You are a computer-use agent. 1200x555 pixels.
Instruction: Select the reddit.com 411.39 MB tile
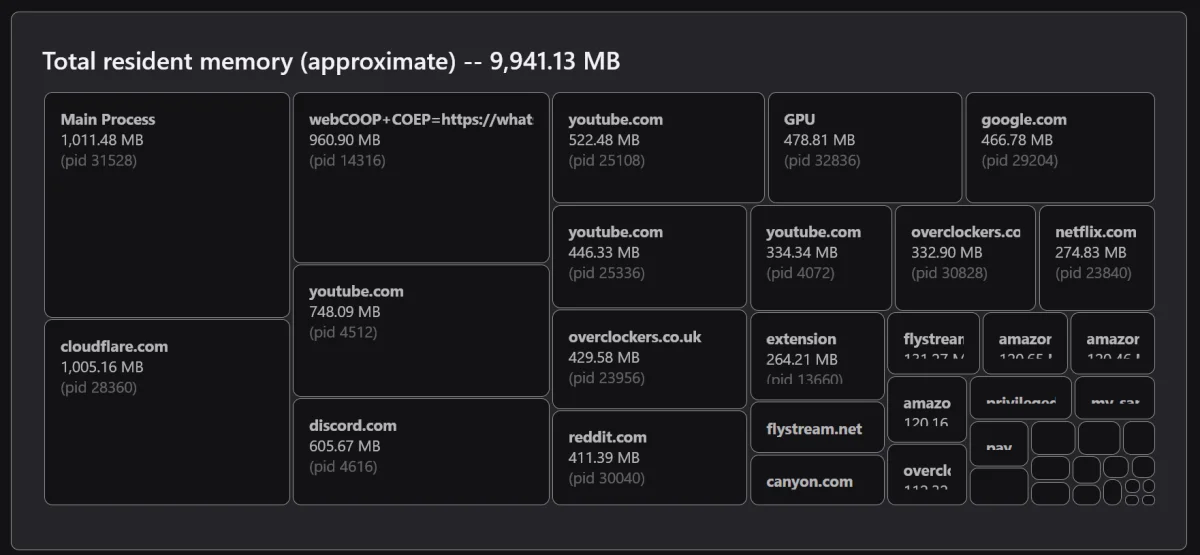tap(649, 458)
